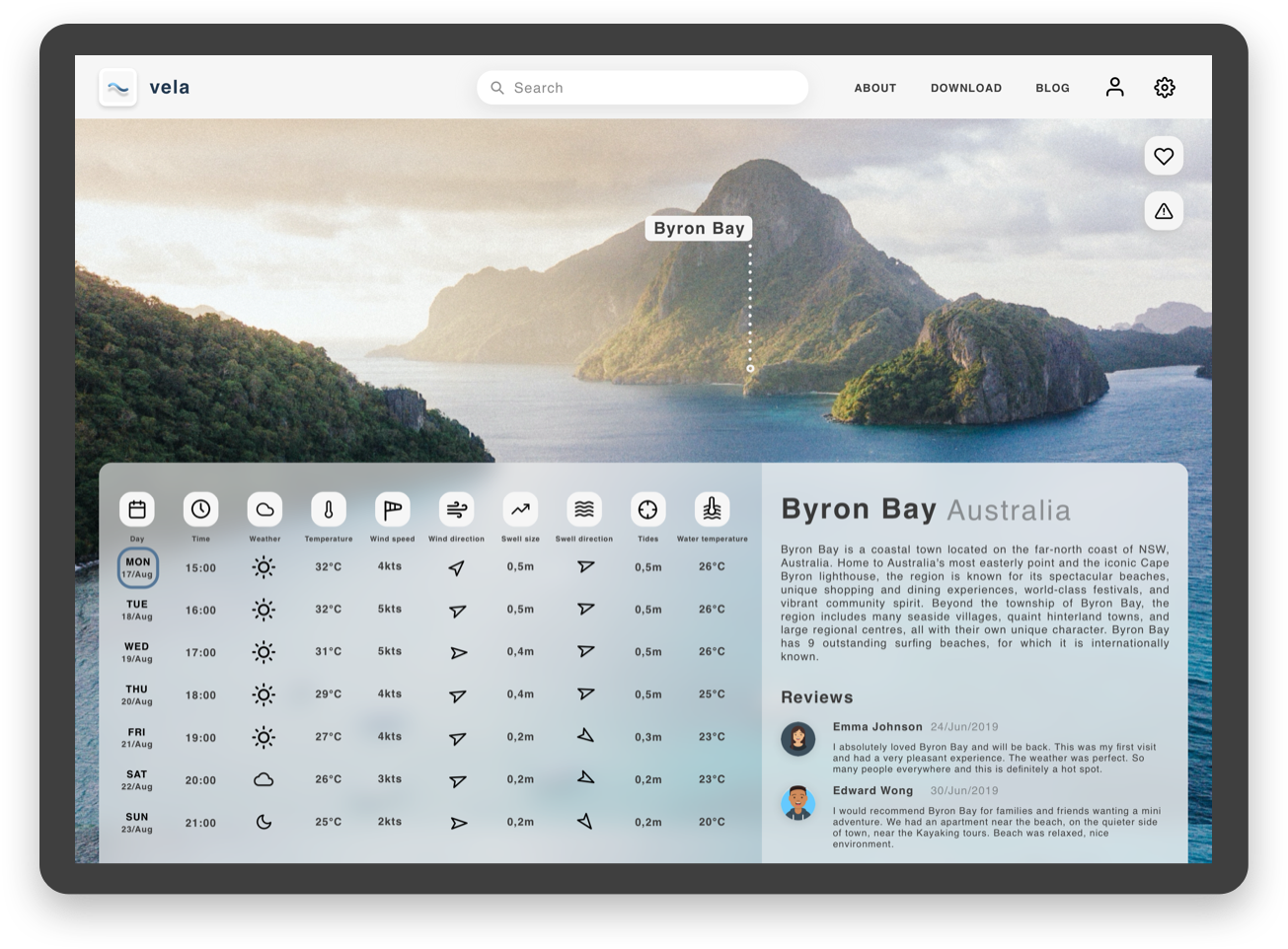Select the Wind speed flag icon

point(391,508)
